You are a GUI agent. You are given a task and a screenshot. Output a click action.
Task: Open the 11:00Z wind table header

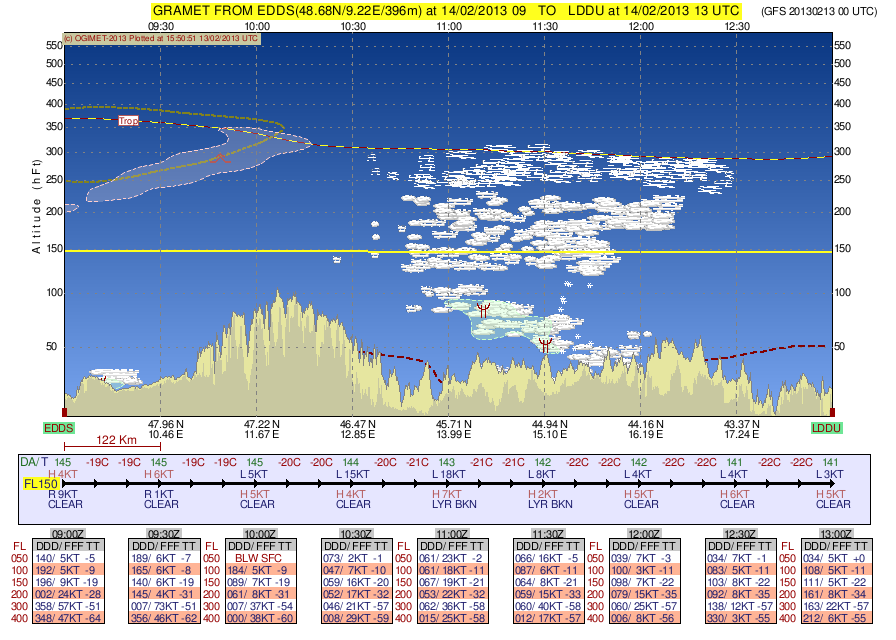(x=453, y=534)
